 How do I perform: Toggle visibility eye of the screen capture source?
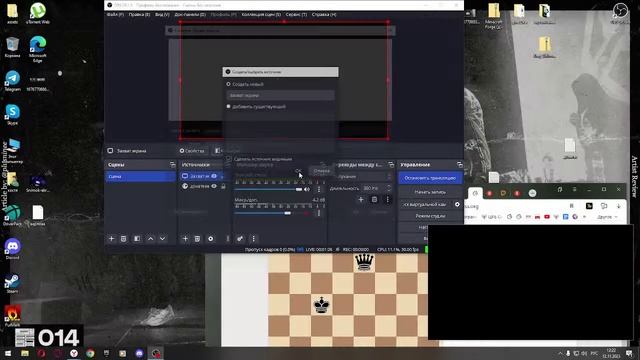(214, 176)
